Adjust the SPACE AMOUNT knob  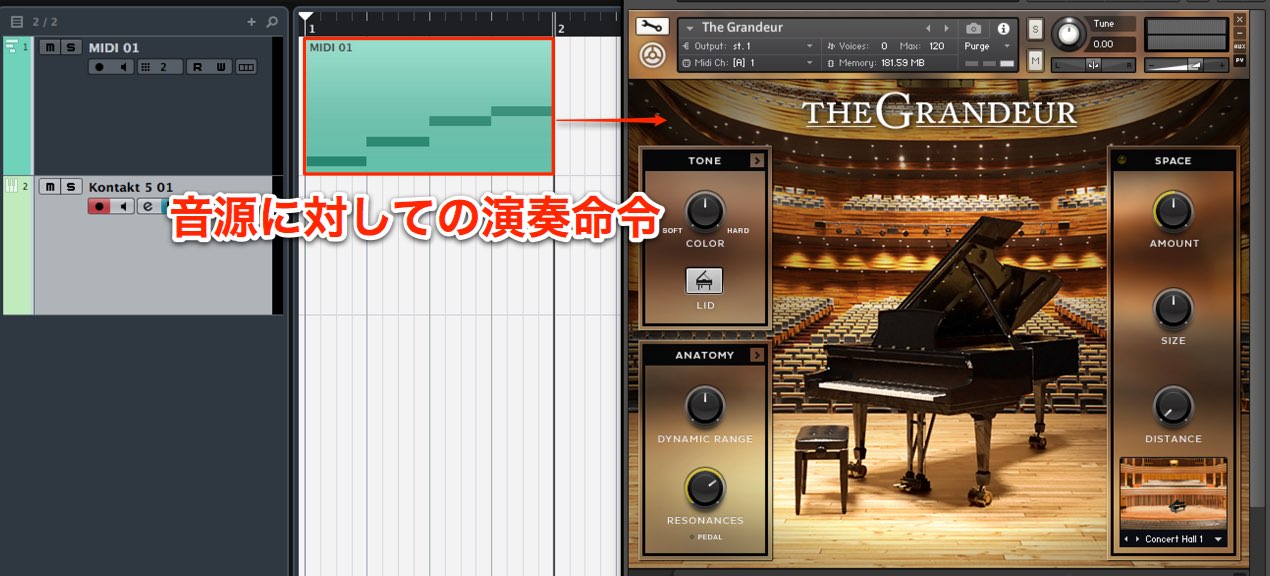coord(1173,211)
